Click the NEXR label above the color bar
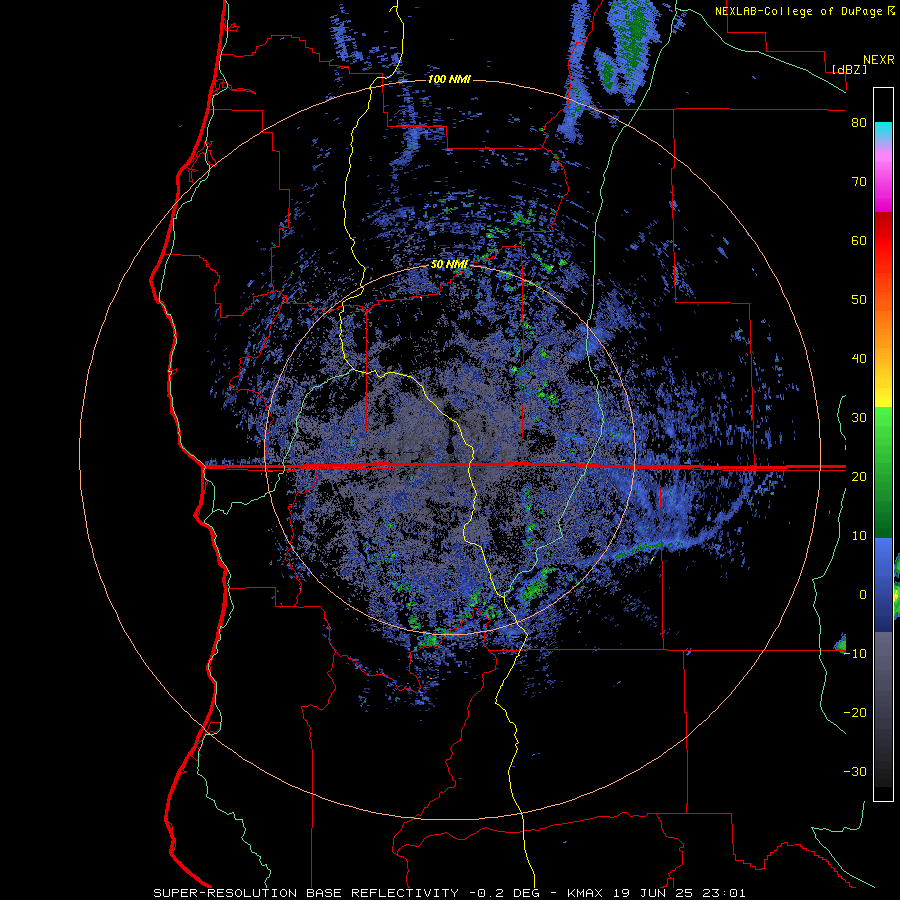 [878, 60]
